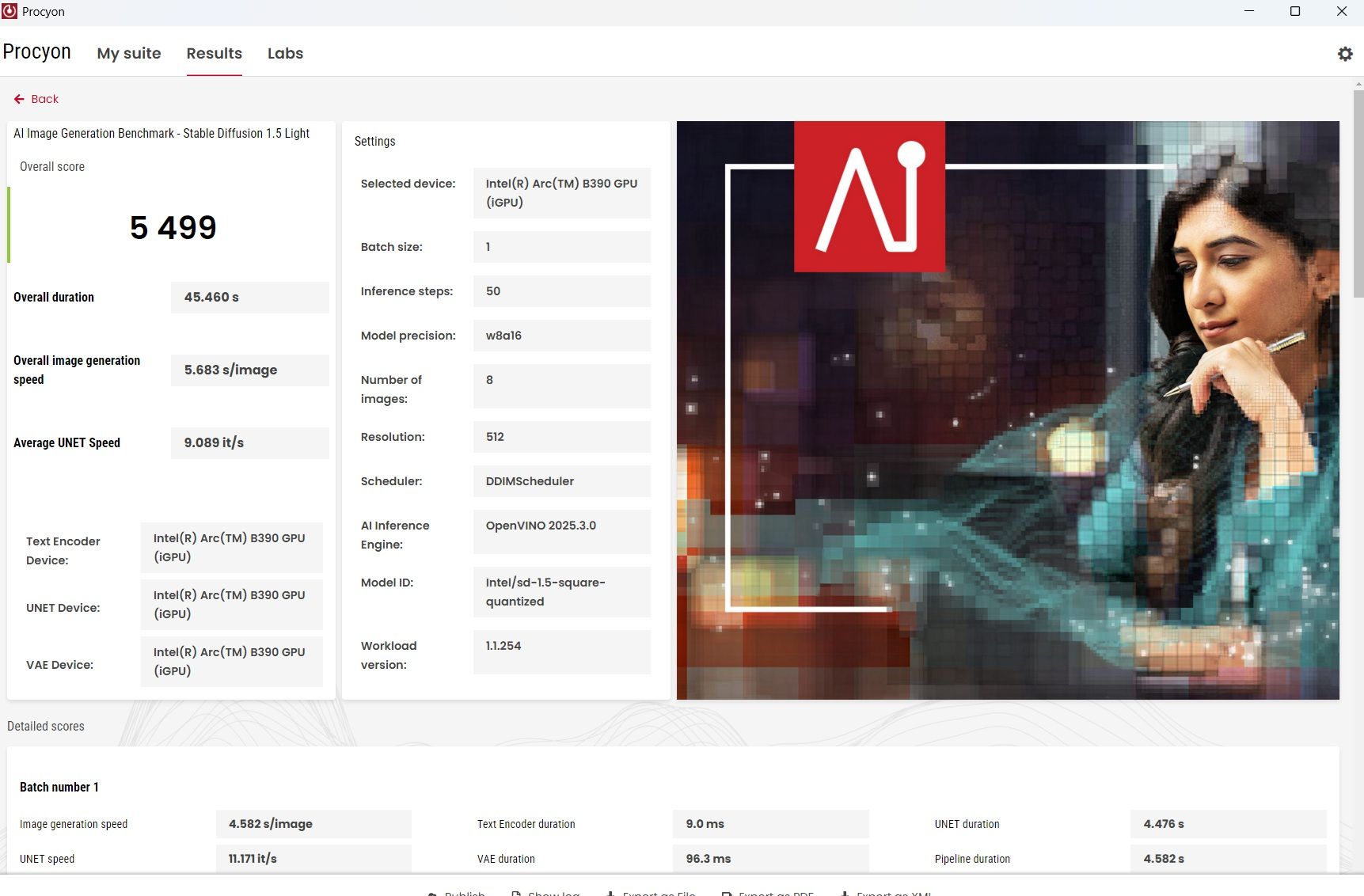This screenshot has width=1364, height=896.
Task: Click the Model ID value field
Action: pos(561,592)
